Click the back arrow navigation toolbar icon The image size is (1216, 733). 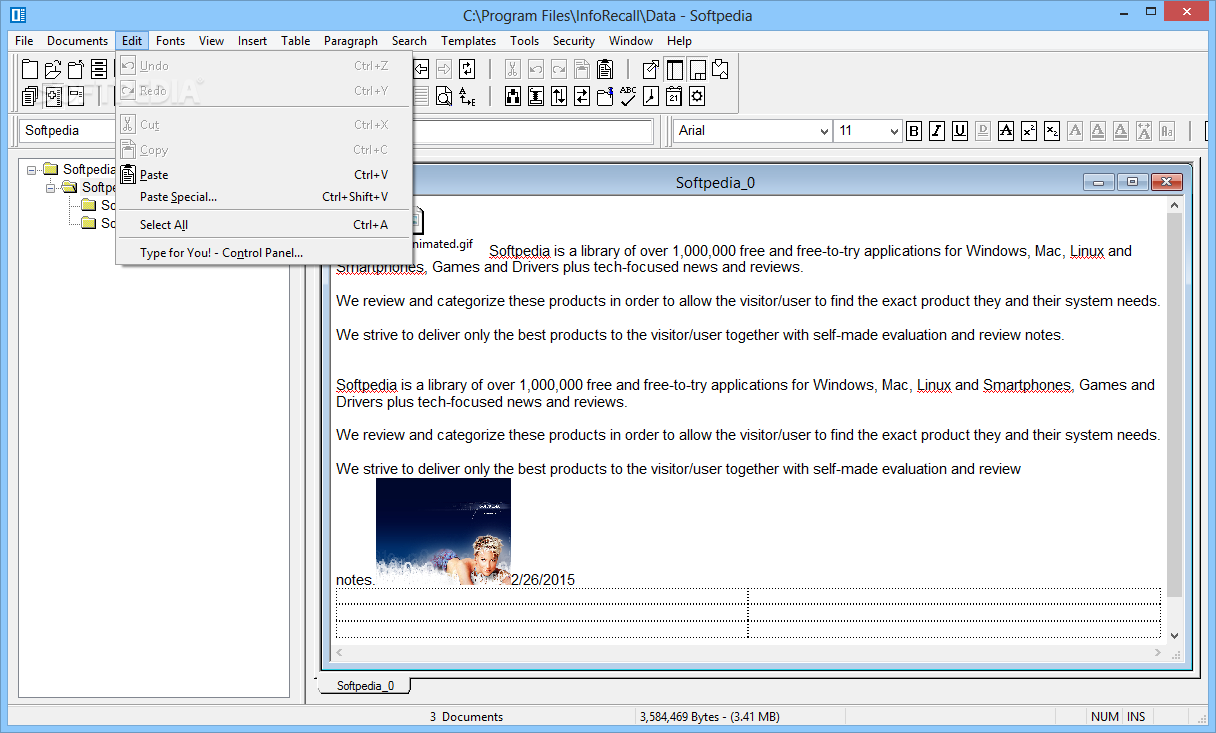click(x=421, y=69)
